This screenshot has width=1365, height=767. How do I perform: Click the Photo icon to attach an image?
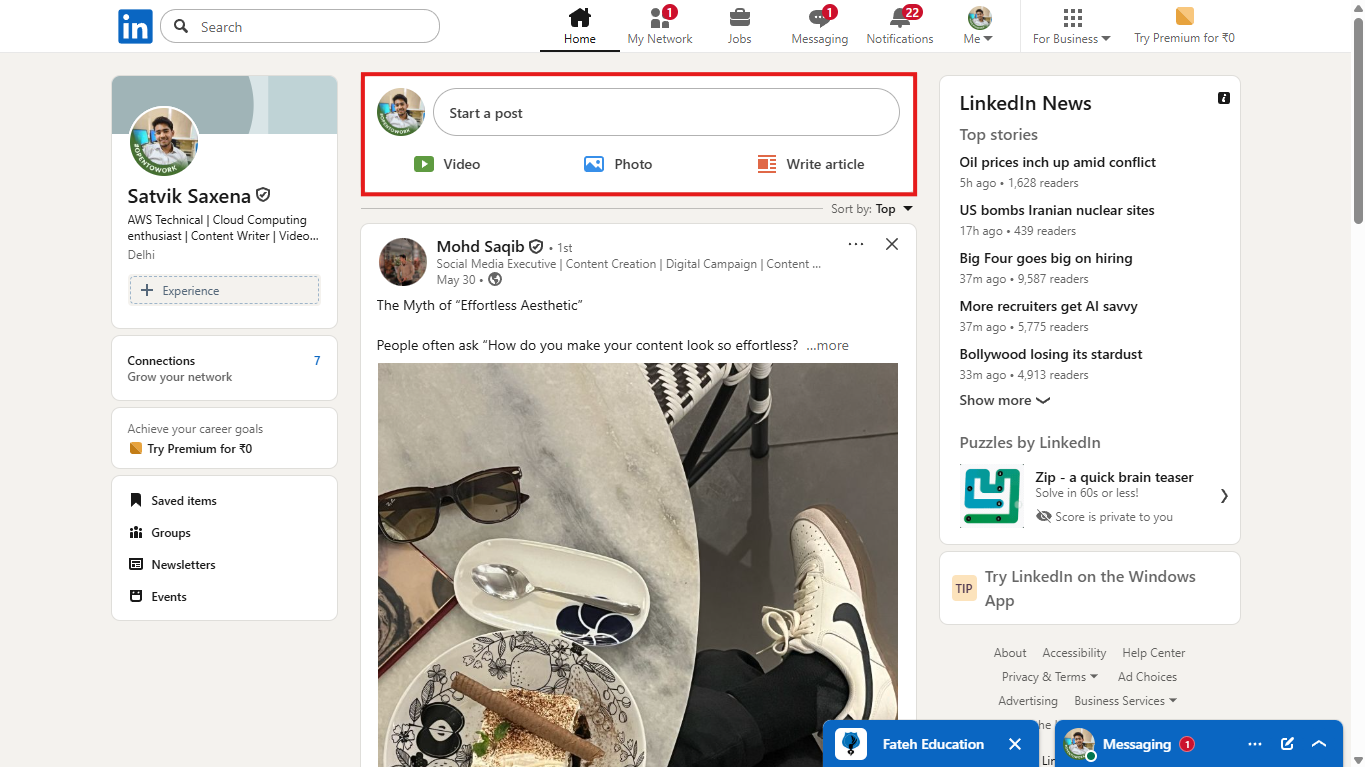594,163
